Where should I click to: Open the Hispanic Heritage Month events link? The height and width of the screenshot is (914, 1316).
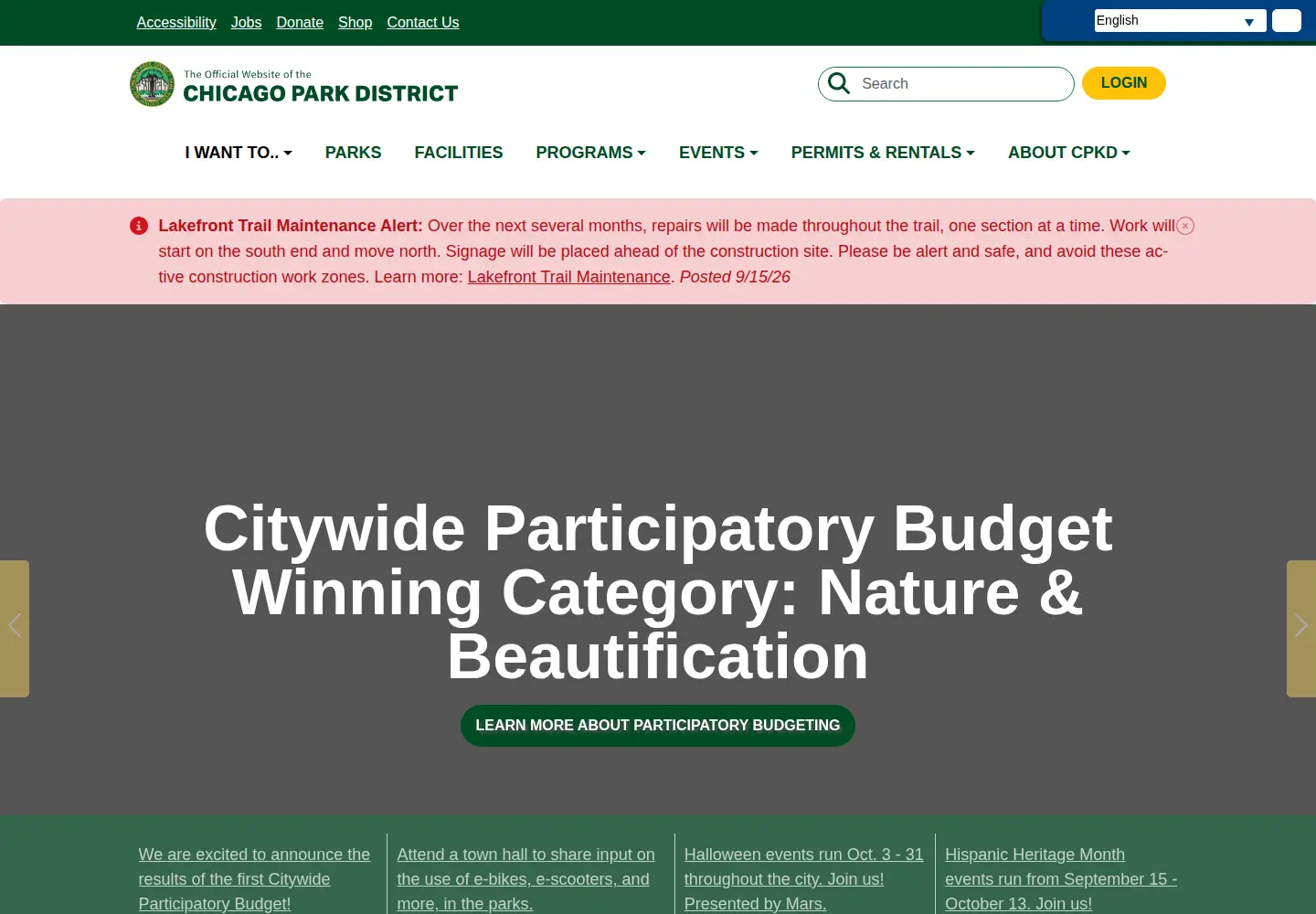pos(1060,878)
